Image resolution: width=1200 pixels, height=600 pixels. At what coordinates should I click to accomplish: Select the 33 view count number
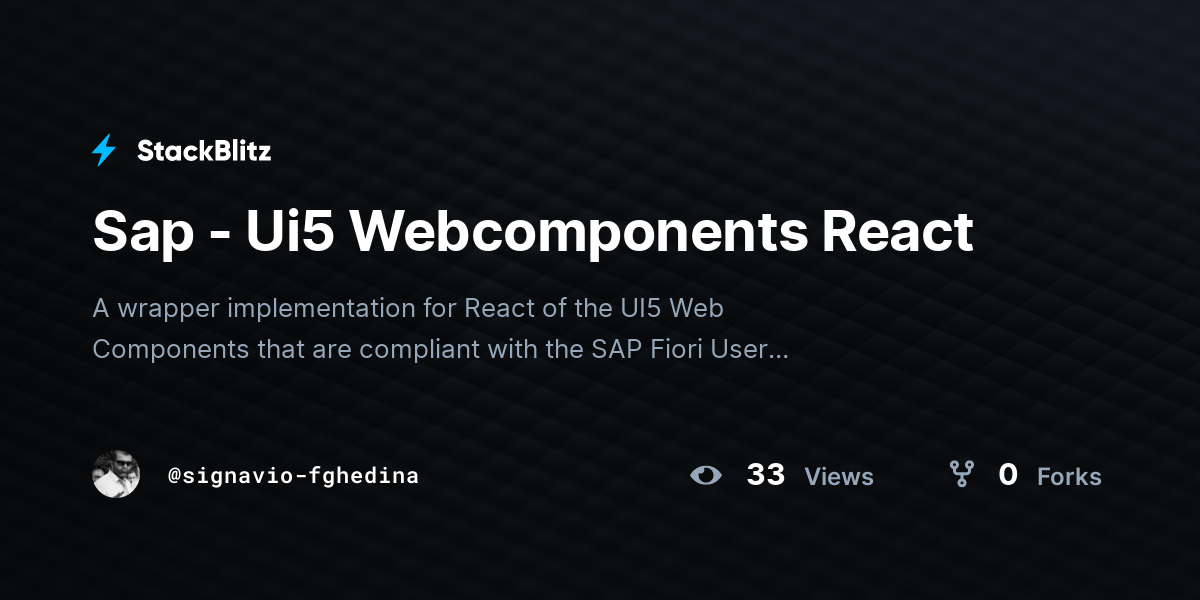pos(766,475)
